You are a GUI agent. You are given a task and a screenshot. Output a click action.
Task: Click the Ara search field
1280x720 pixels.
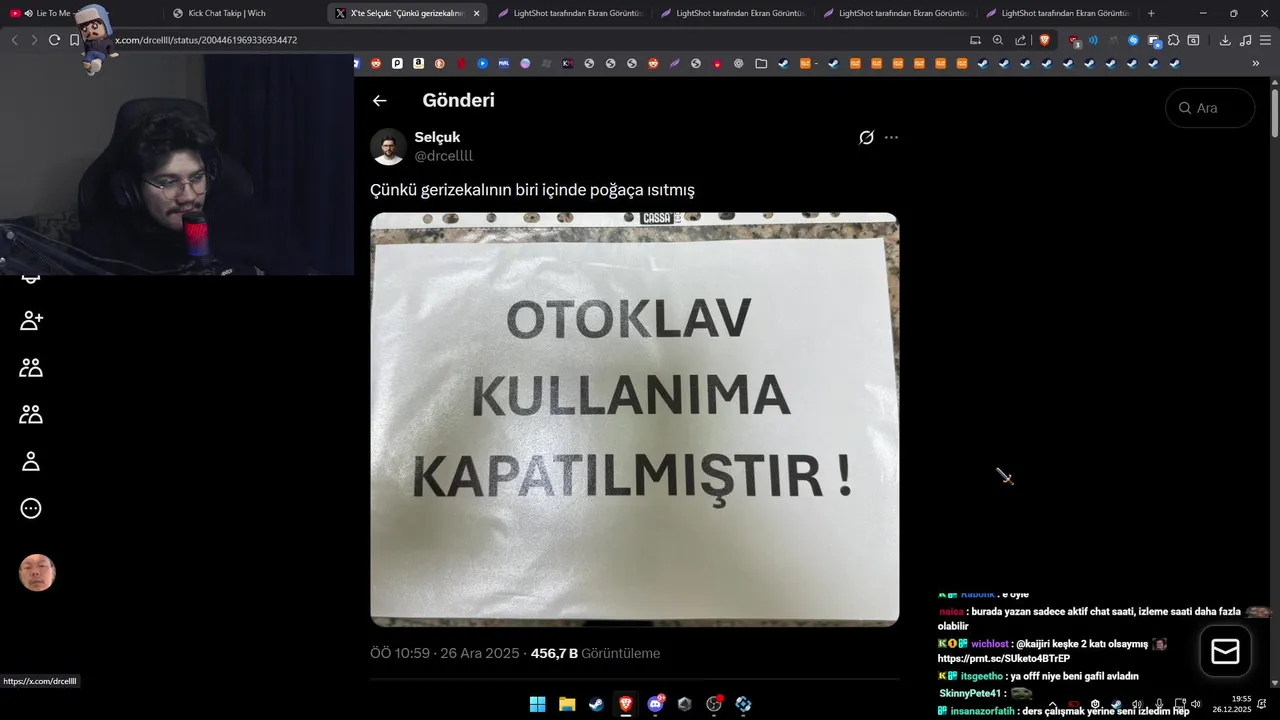(1210, 108)
